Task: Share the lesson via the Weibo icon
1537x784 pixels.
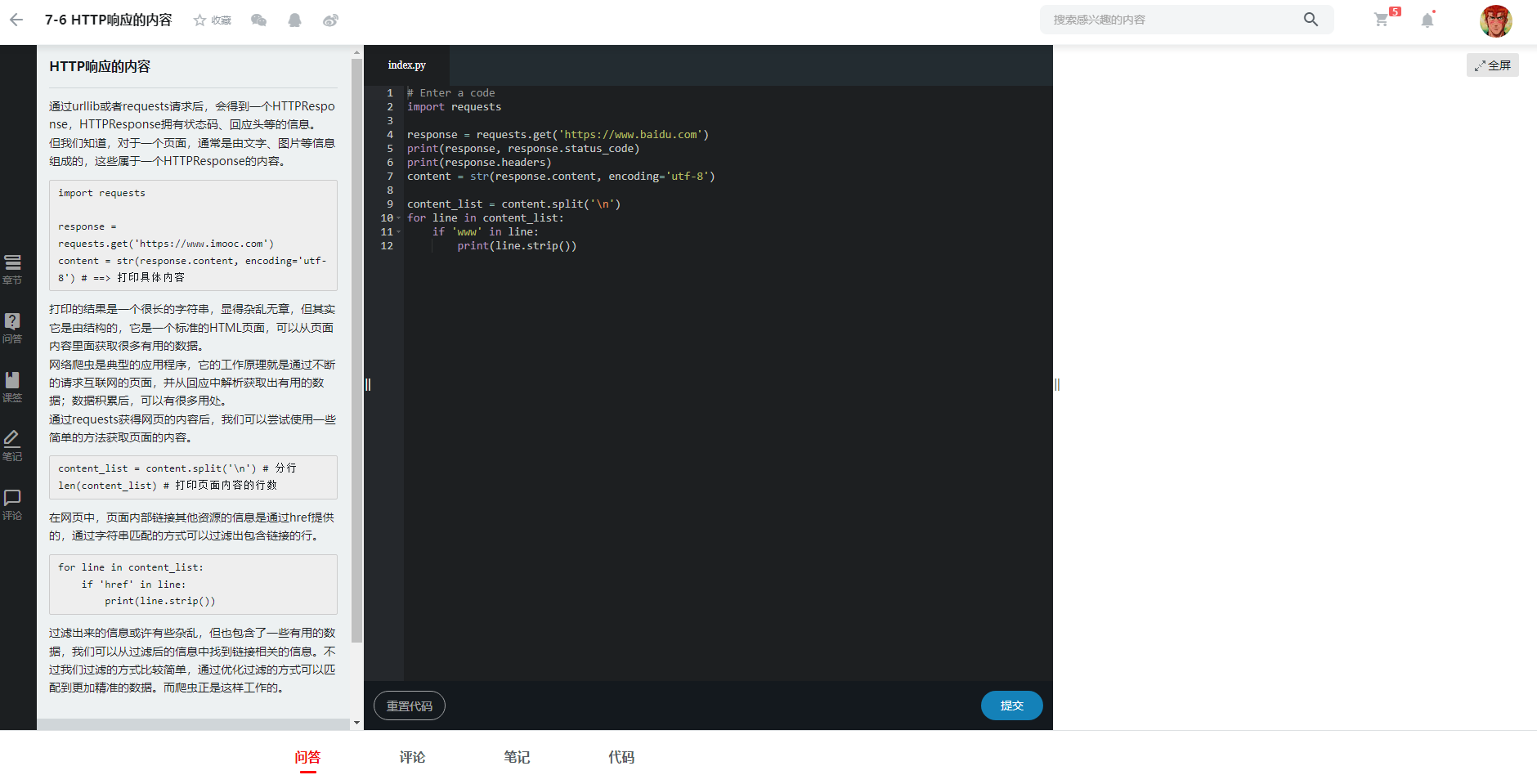Action: [330, 20]
